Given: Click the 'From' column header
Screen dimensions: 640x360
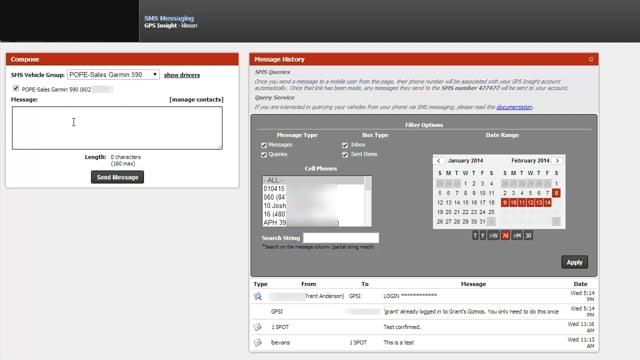Looking at the screenshot, I should click(x=309, y=284).
